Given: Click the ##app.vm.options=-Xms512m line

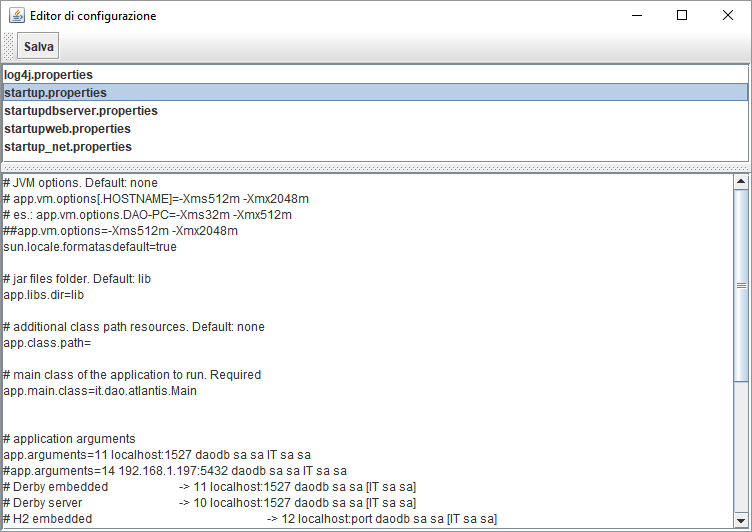Looking at the screenshot, I should pyautogui.click(x=120, y=231).
